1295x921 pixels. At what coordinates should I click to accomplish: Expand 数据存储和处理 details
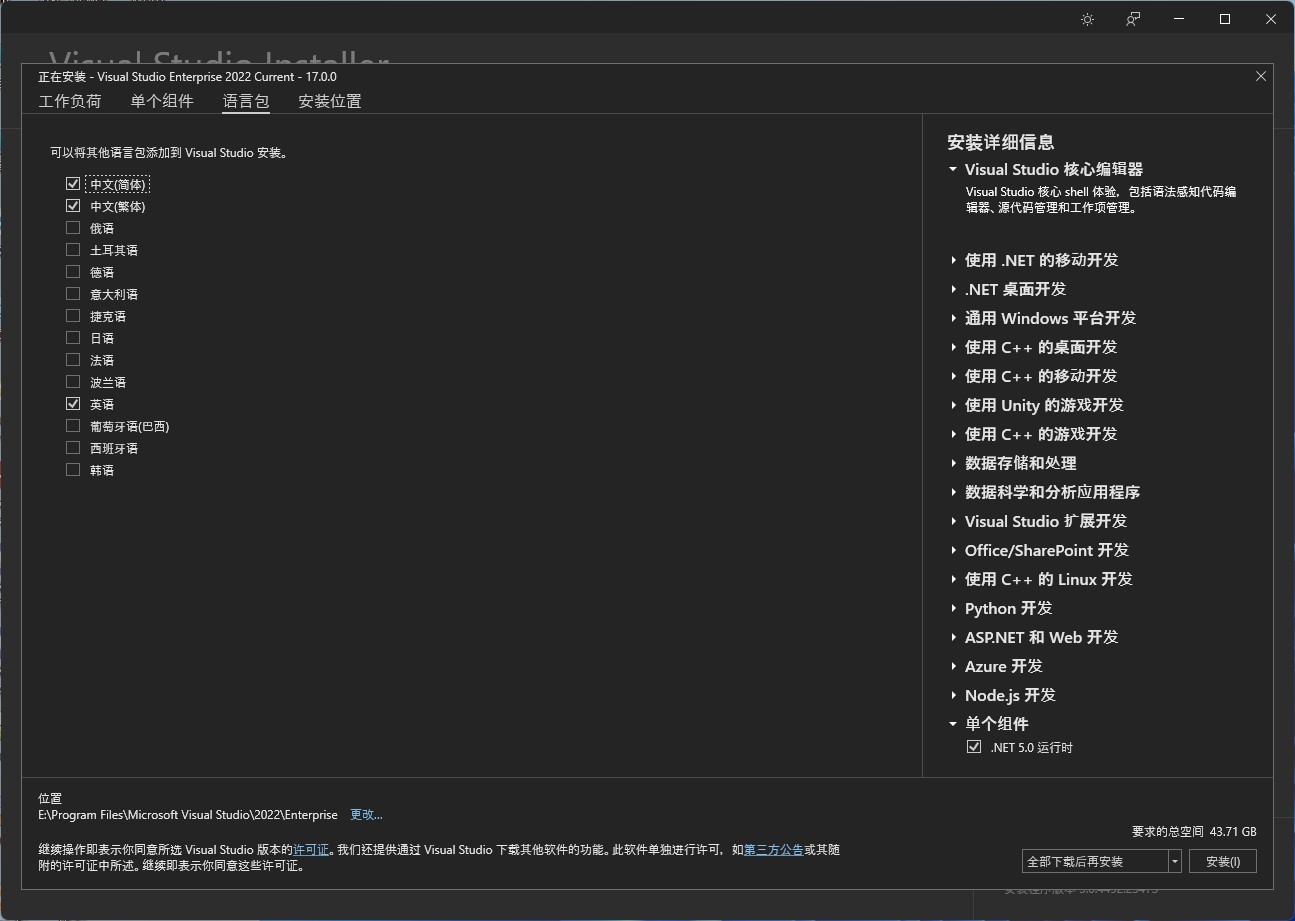coord(953,463)
